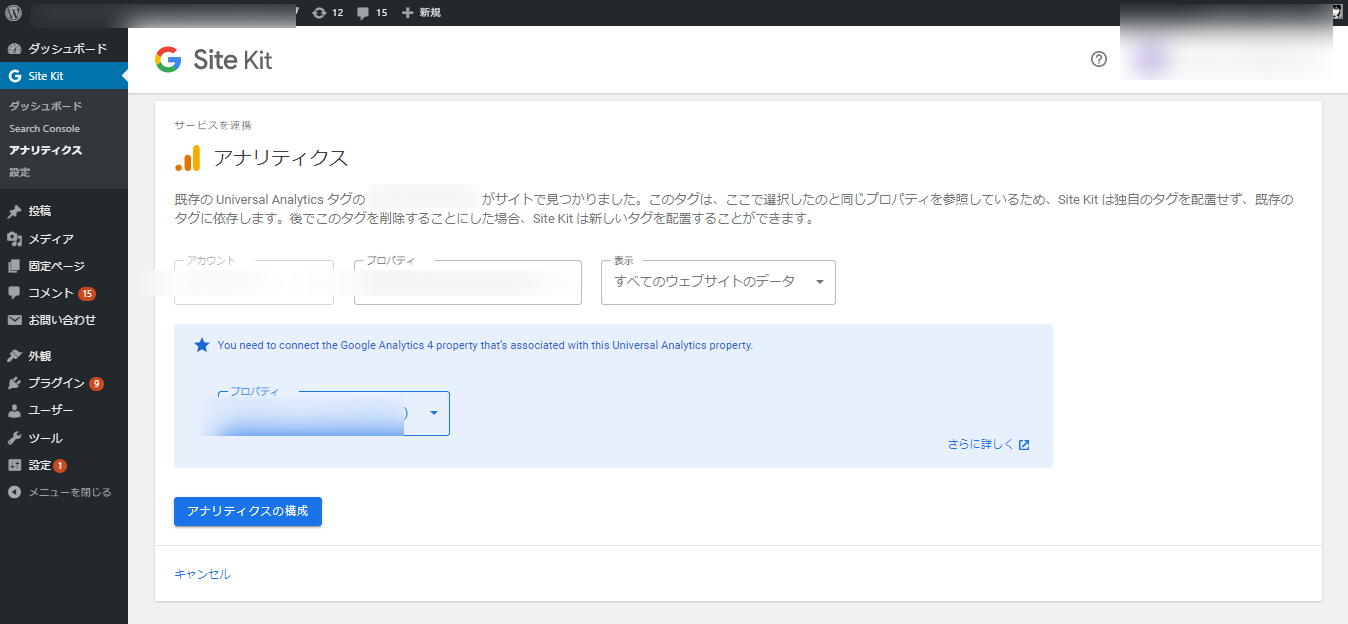Collapse sidebar with メニューを閉じる
The image size is (1348, 624).
(x=64, y=492)
